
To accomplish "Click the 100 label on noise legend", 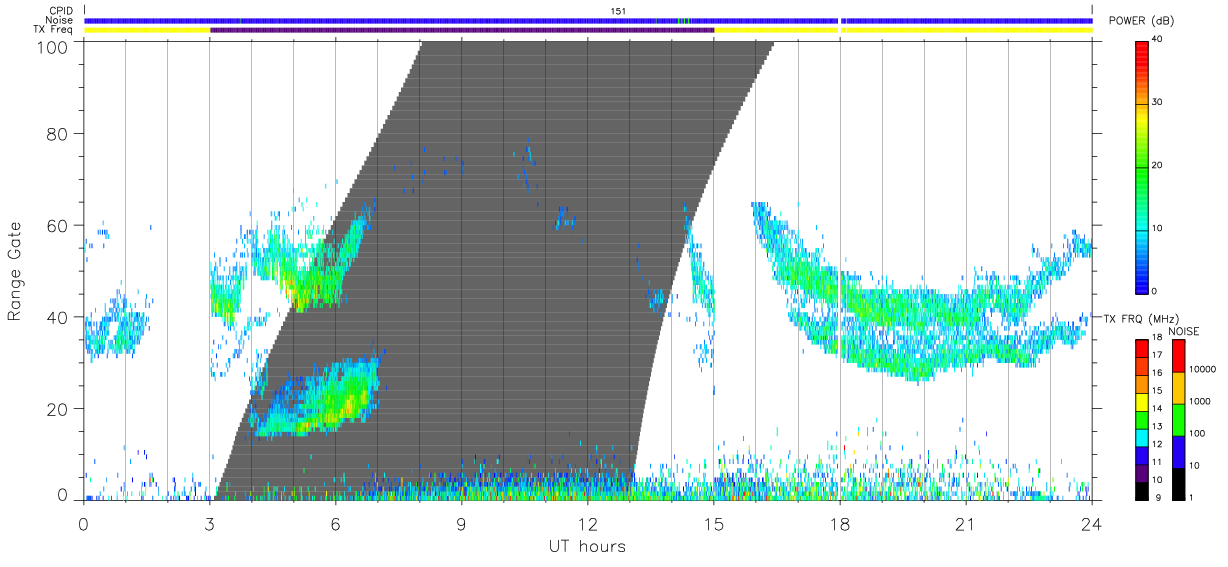I will (x=1197, y=433).
